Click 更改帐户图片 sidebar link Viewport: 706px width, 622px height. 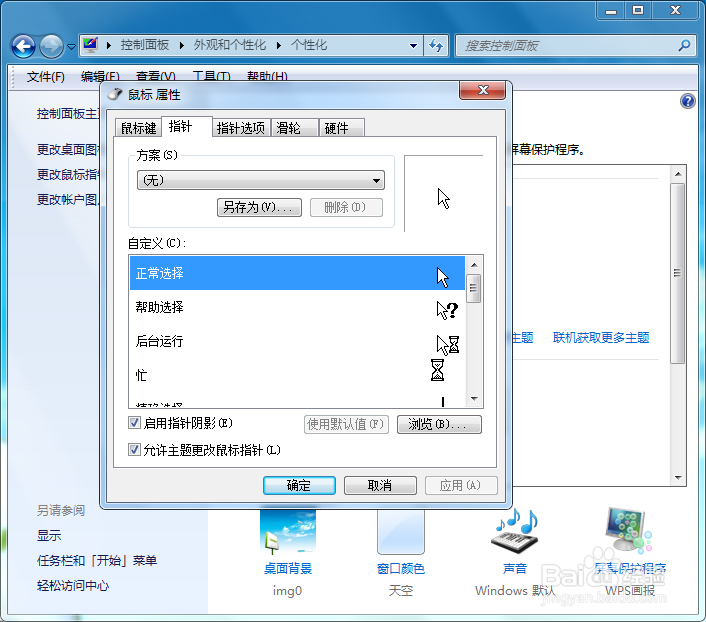tap(68, 200)
